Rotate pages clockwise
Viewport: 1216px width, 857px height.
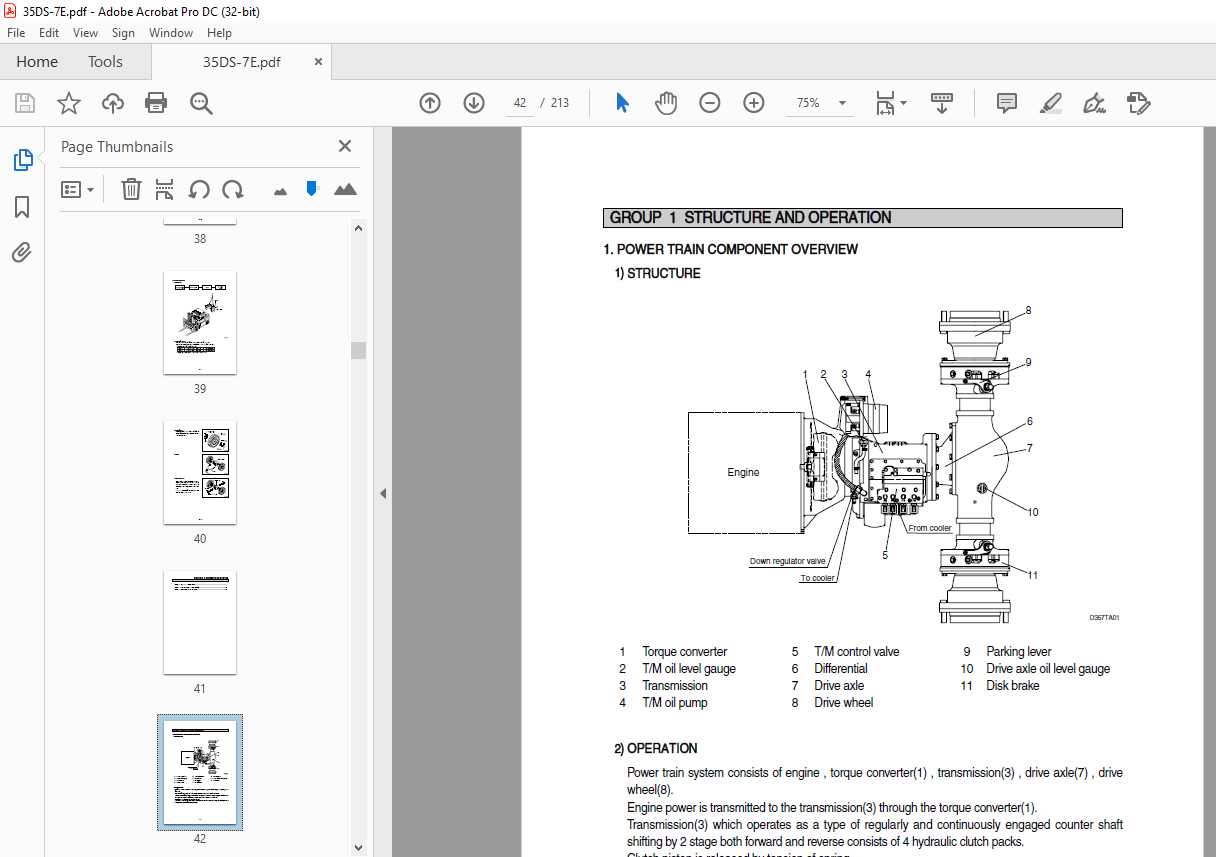point(233,189)
